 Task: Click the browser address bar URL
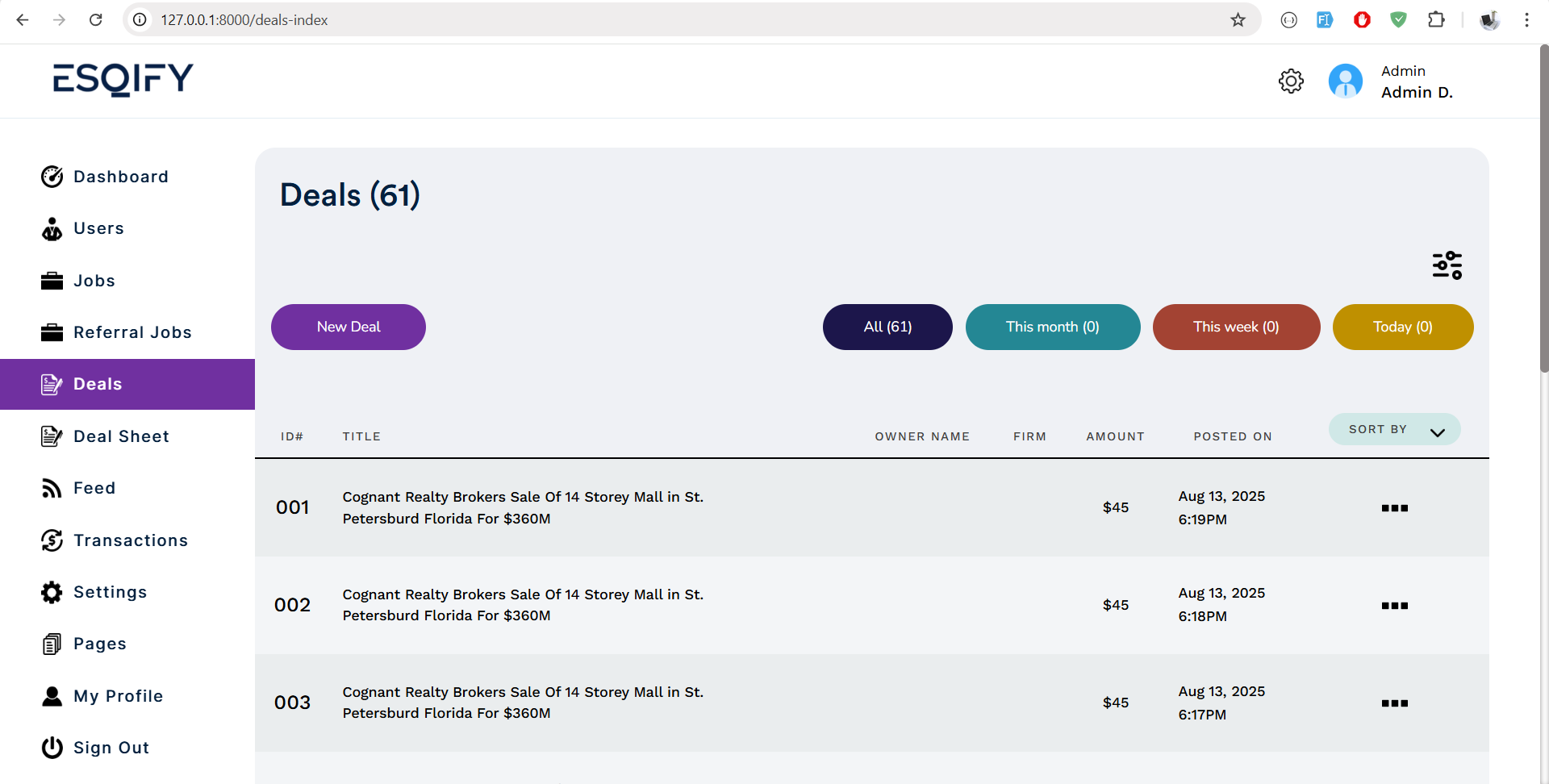click(x=244, y=20)
